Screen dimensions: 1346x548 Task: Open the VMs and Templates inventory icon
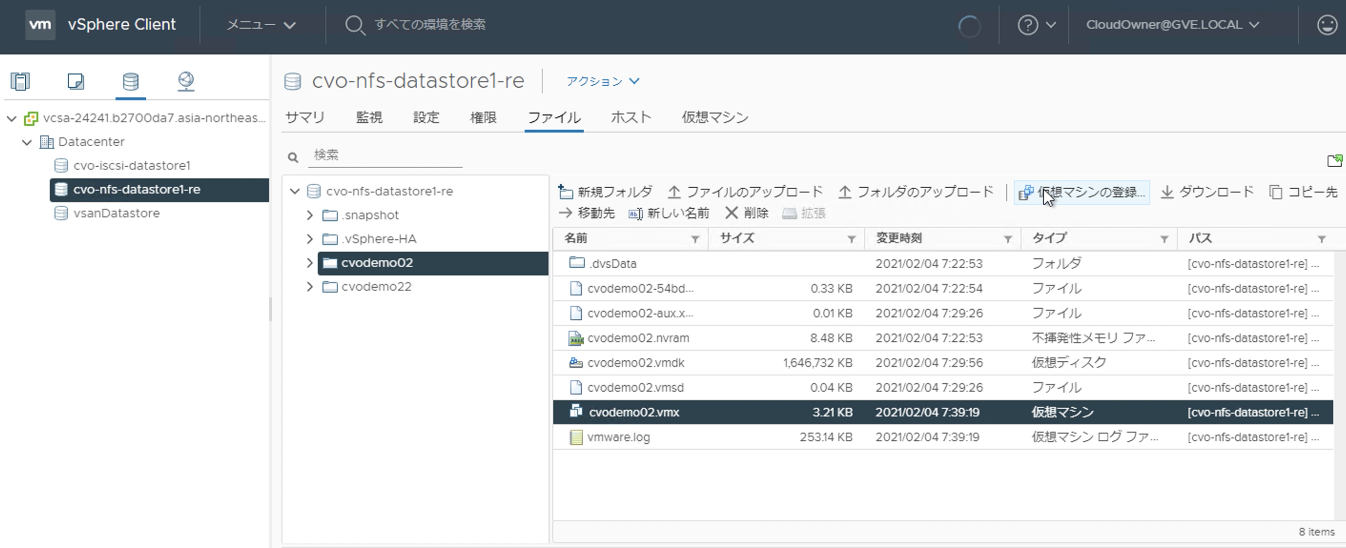[x=75, y=82]
